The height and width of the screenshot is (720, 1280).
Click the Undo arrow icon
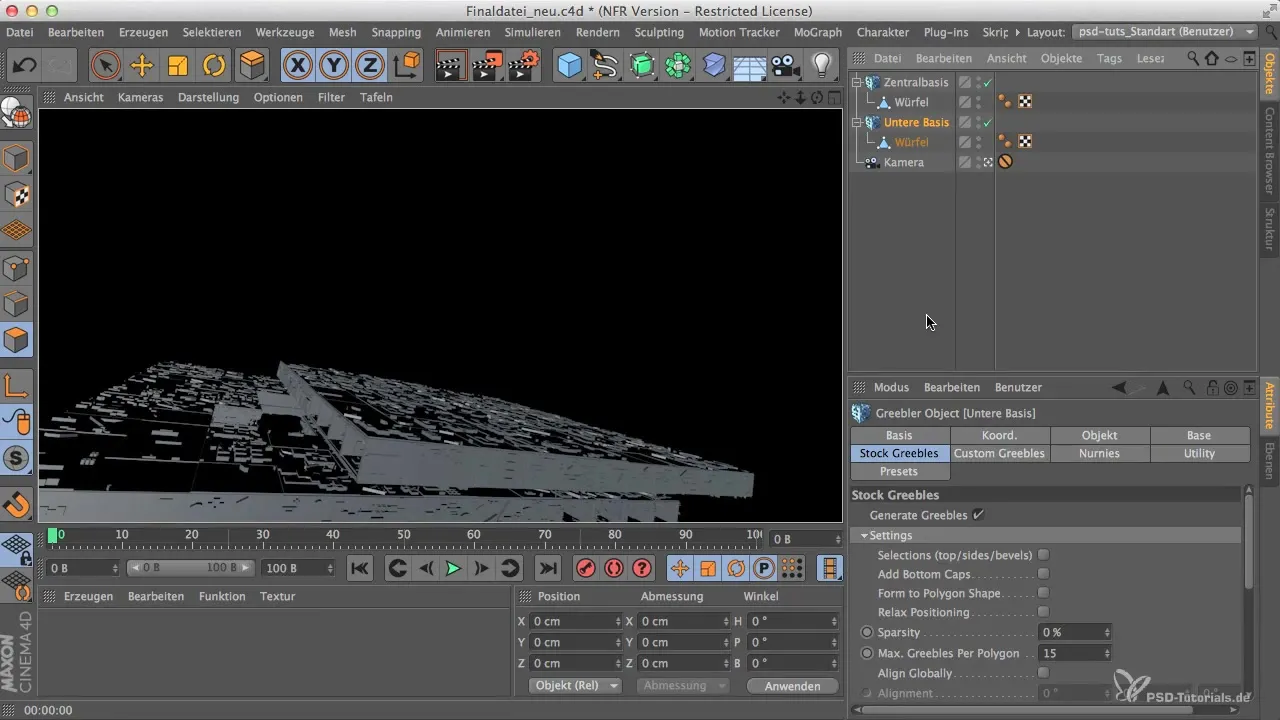click(25, 66)
